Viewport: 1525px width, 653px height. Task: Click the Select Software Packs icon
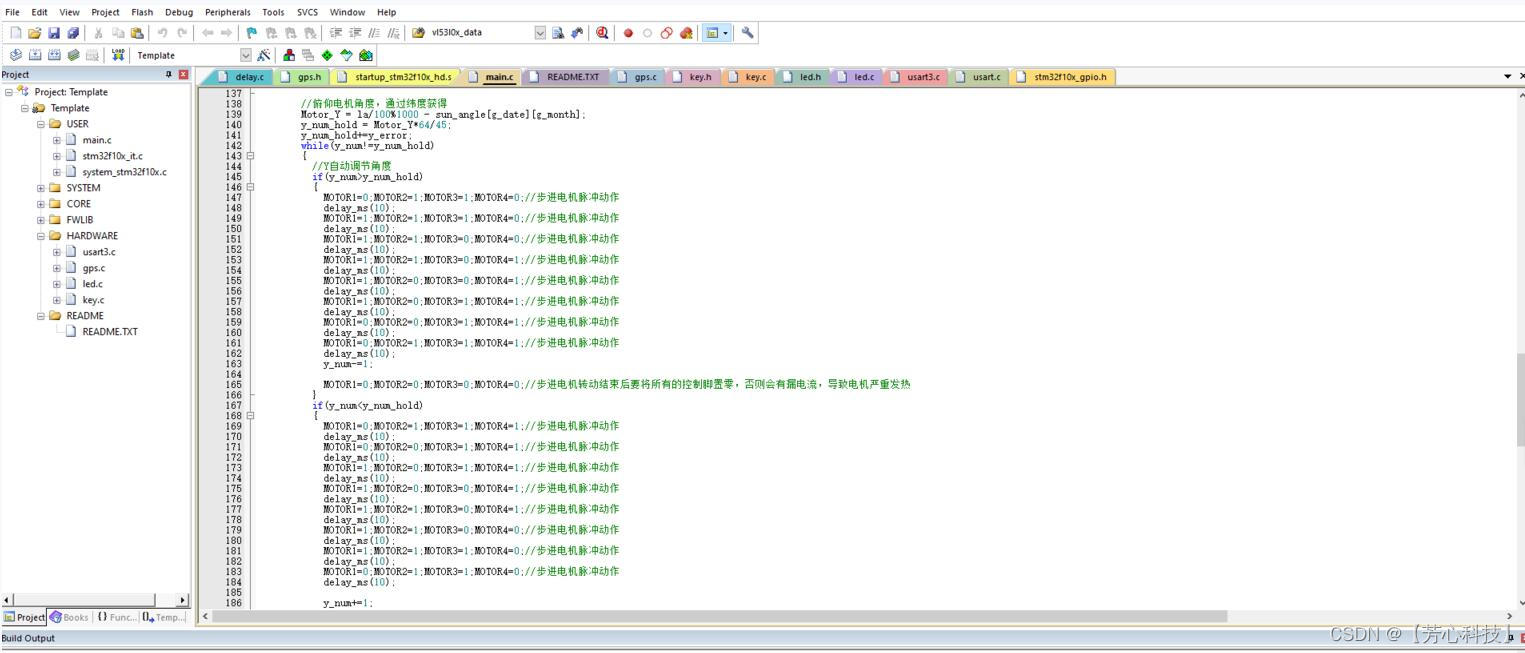pyautogui.click(x=346, y=55)
